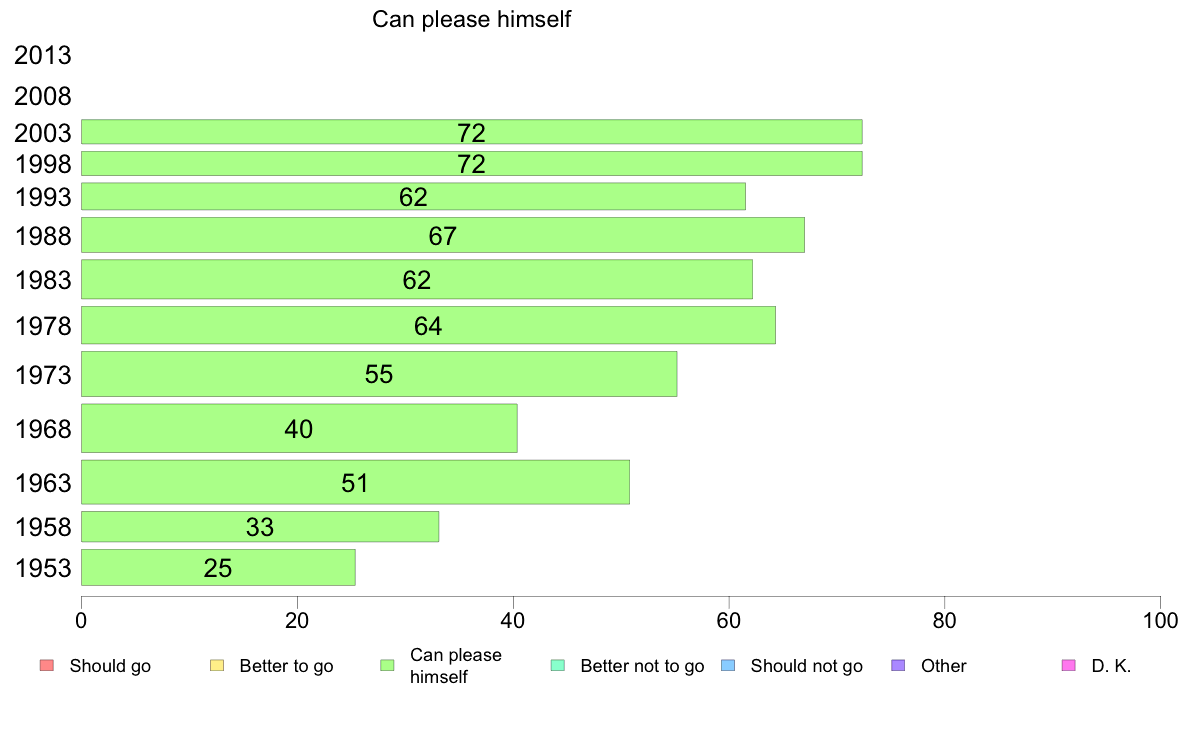Select the 1998 bar labeled 72
1188x736 pixels.
pyautogui.click(x=471, y=164)
